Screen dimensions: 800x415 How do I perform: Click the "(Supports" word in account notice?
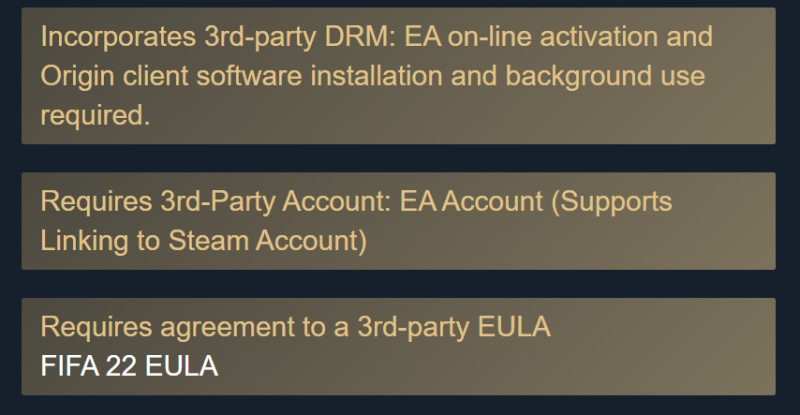(x=613, y=202)
